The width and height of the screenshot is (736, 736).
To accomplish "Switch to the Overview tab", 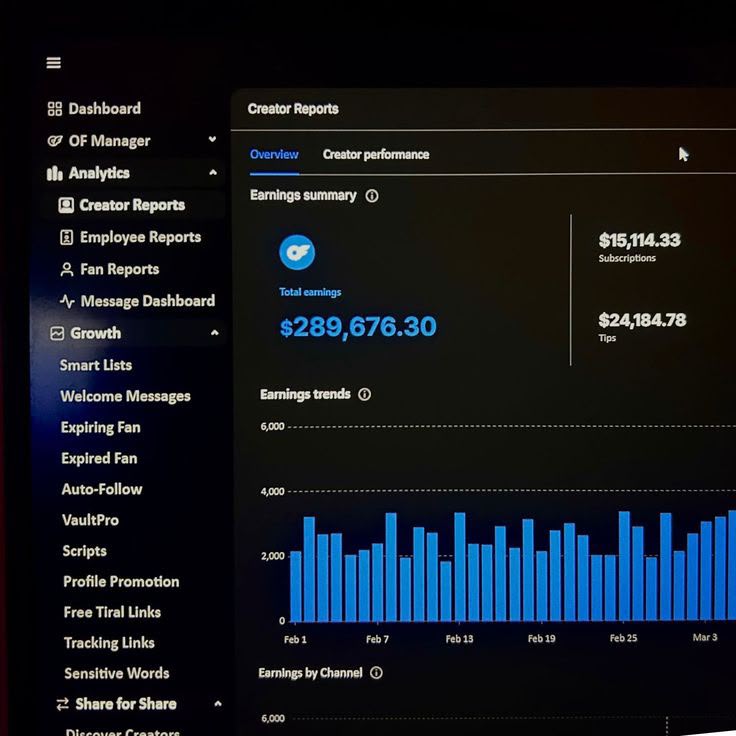I will coord(274,154).
